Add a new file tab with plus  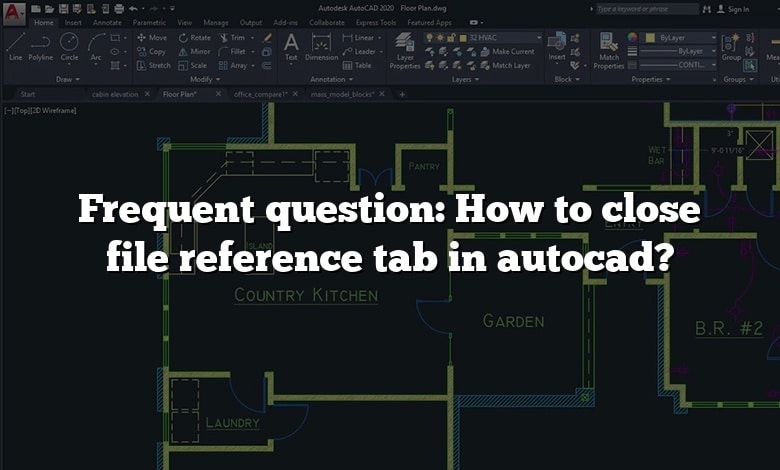pyautogui.click(x=402, y=94)
